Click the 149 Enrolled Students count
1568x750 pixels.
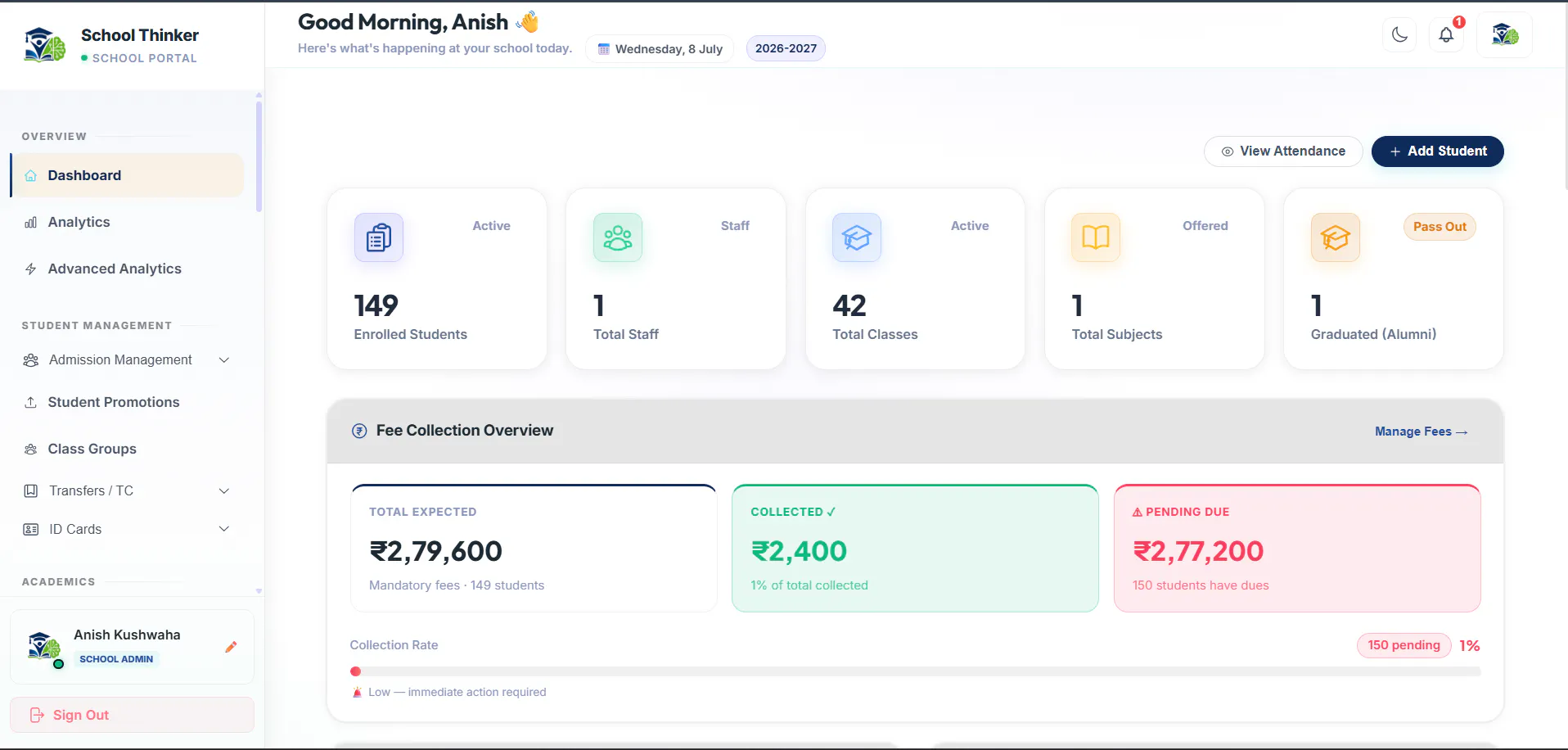click(x=376, y=305)
